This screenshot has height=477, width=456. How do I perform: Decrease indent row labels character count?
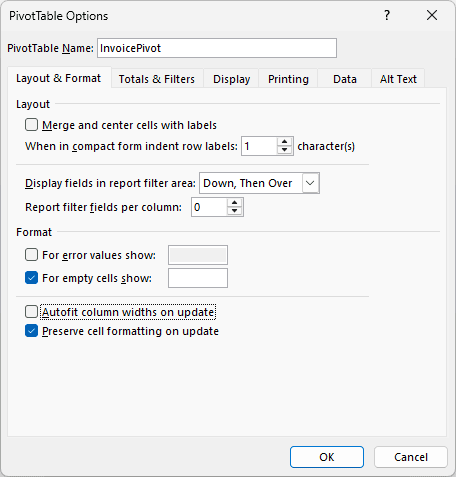tap(284, 150)
